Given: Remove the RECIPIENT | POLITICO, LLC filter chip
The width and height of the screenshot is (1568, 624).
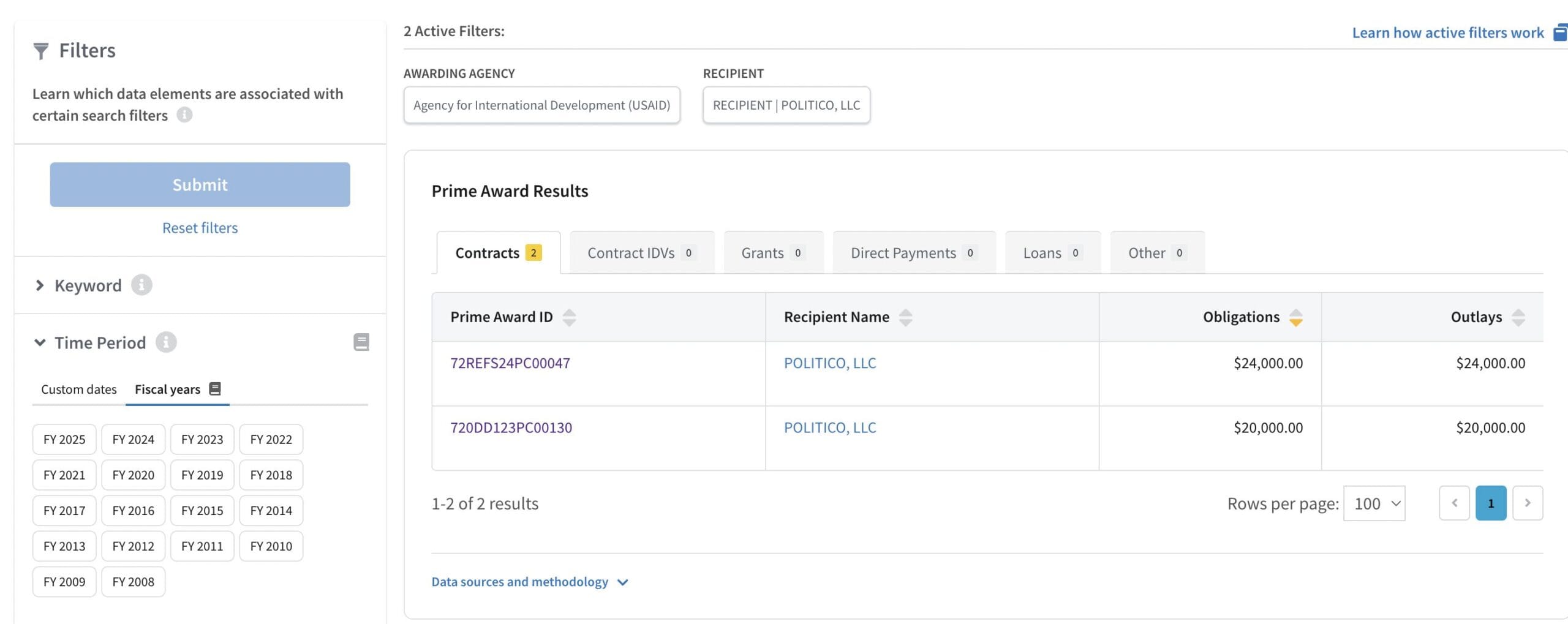Looking at the screenshot, I should pyautogui.click(x=786, y=105).
